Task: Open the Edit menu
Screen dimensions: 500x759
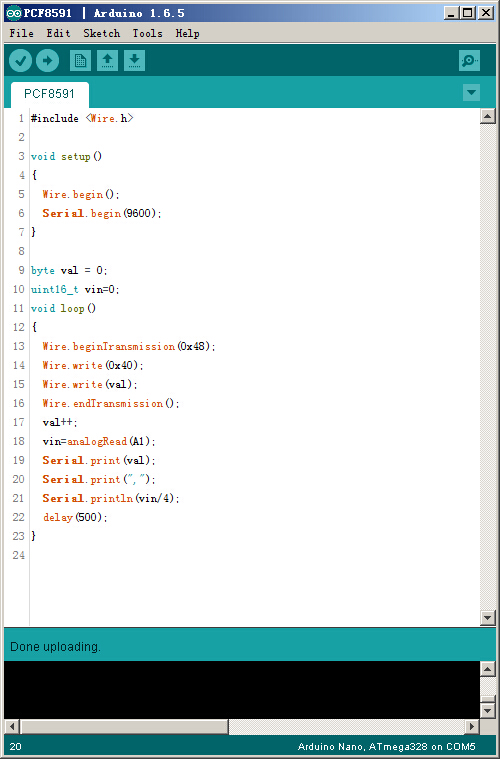Action: 58,33
